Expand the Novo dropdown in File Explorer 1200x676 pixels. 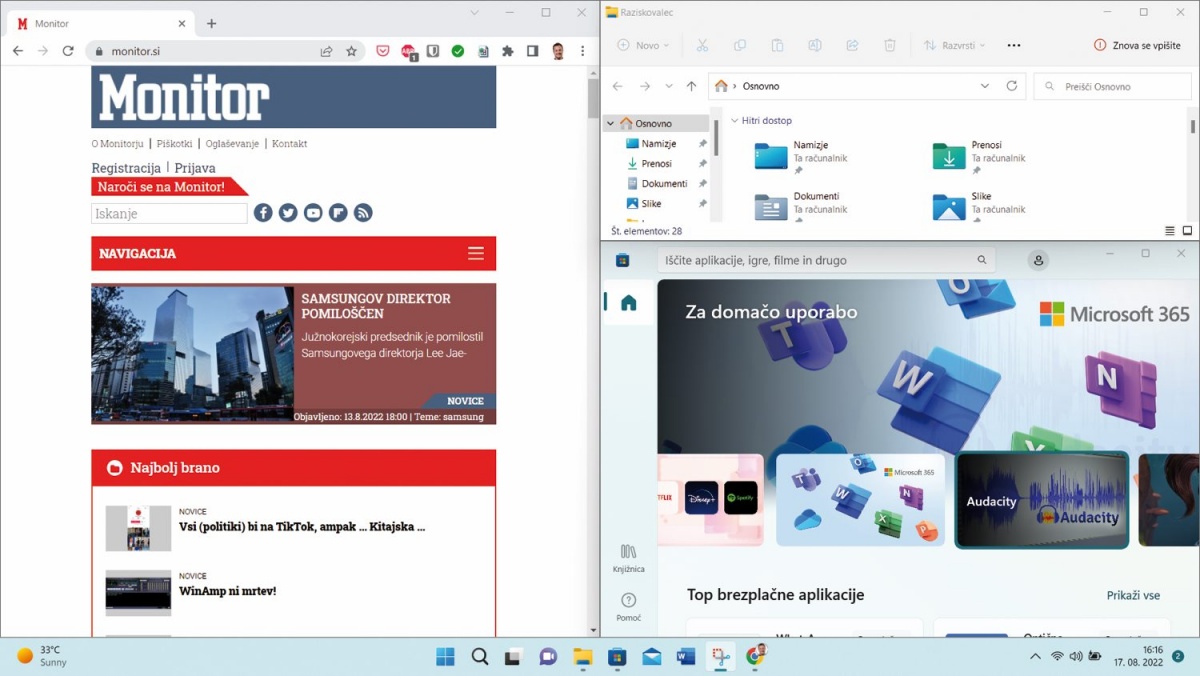click(x=643, y=45)
